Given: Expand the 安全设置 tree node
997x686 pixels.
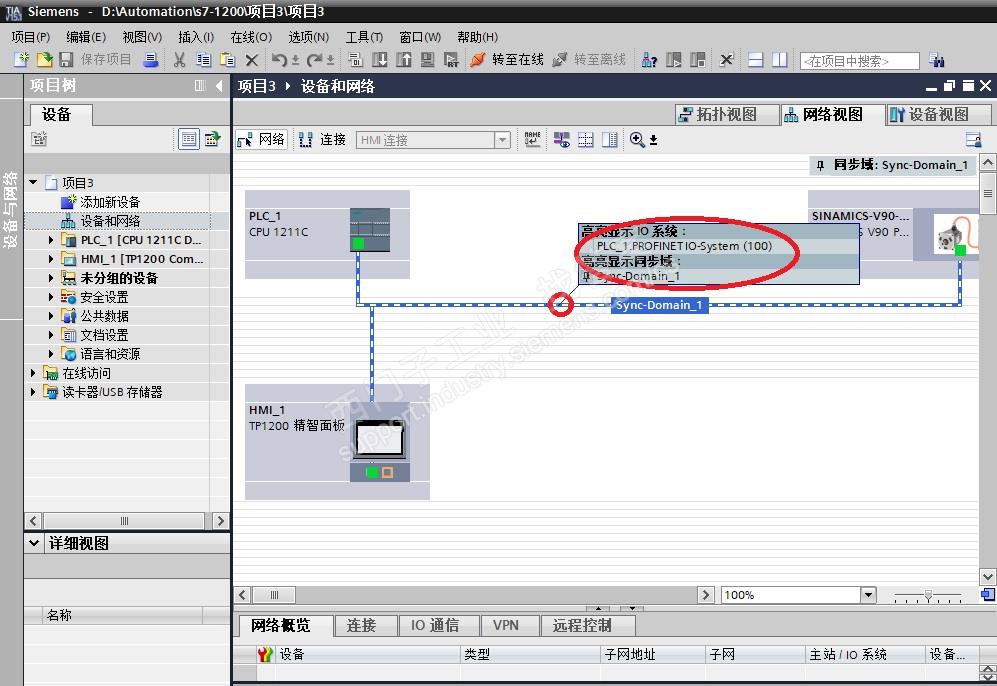Looking at the screenshot, I should (51, 297).
